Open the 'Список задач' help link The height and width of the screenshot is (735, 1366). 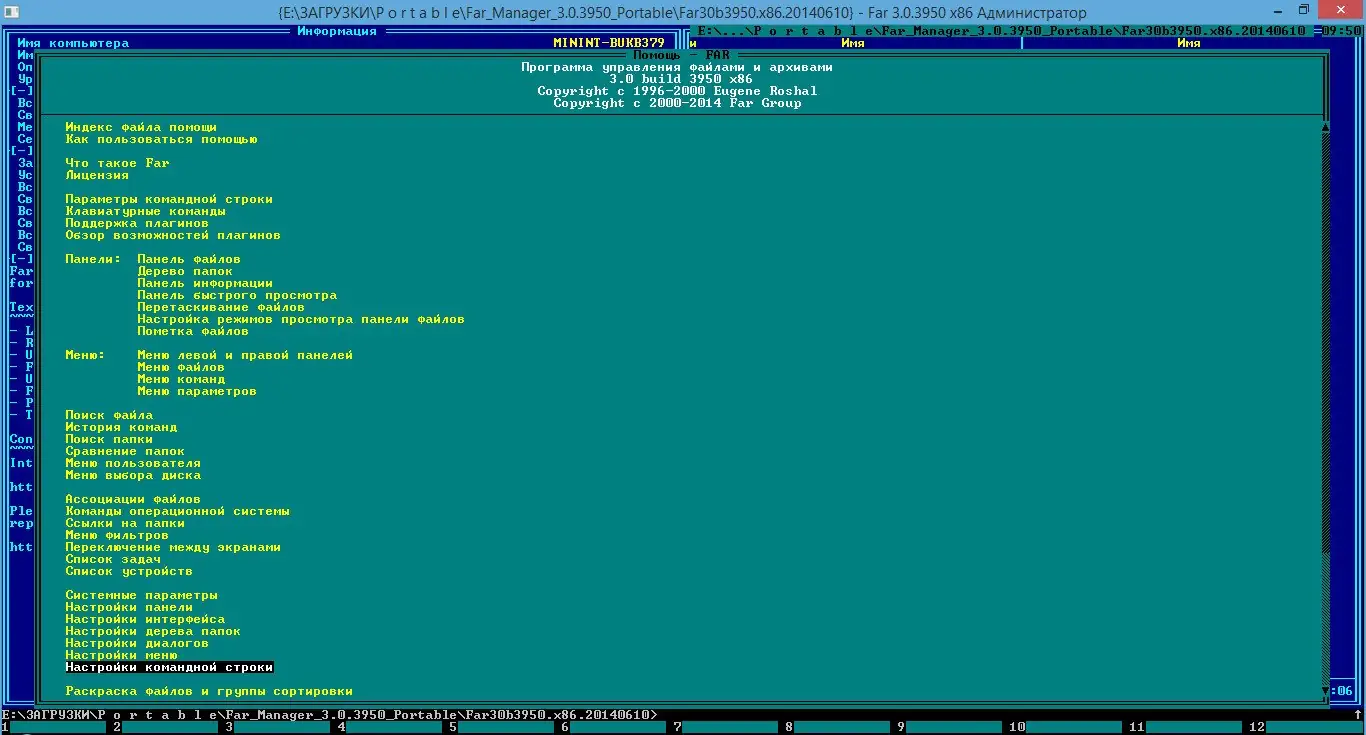113,559
